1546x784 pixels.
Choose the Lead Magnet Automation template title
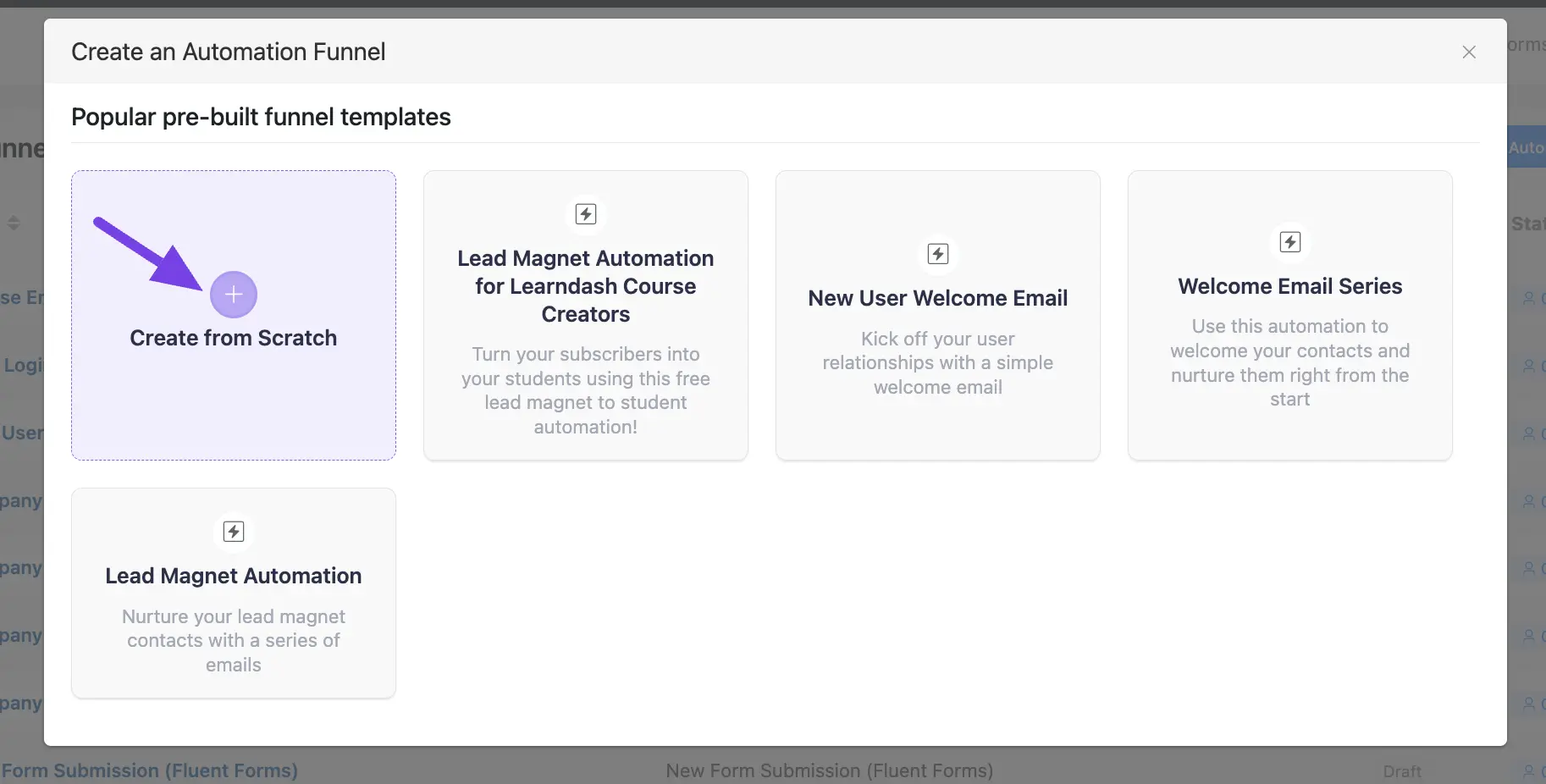(234, 576)
